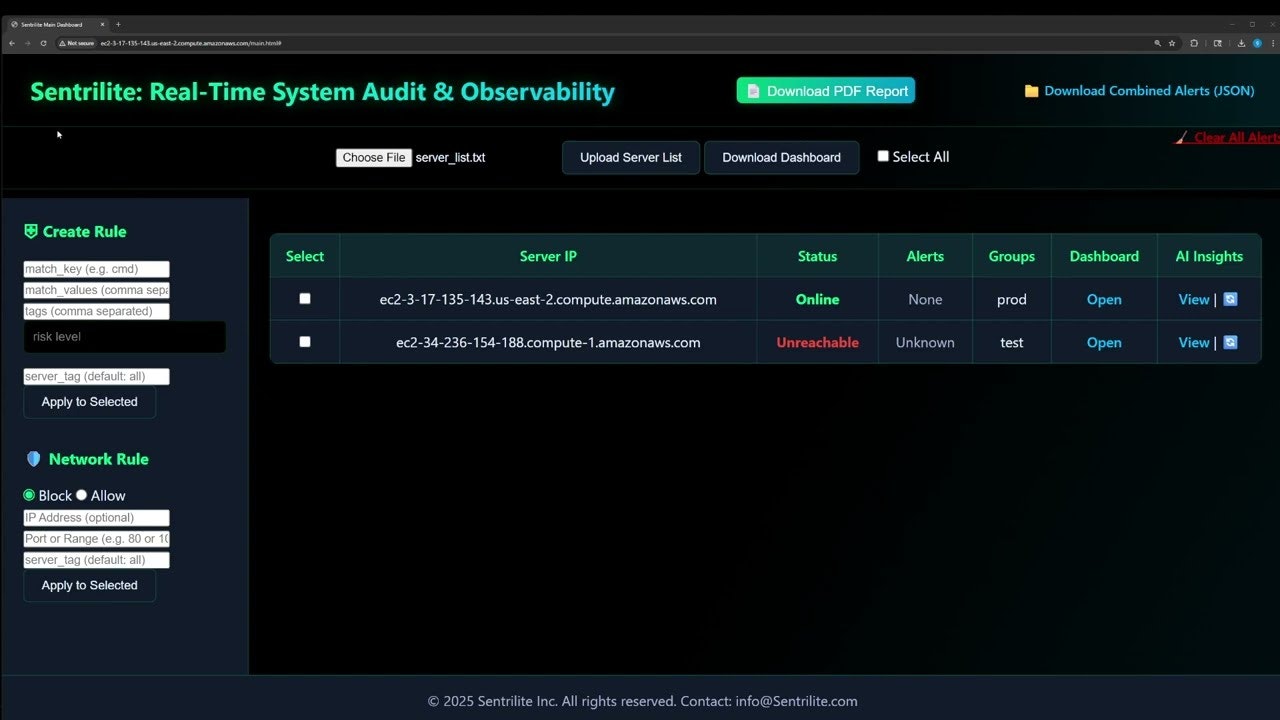Select the Sentrilite Main Dashboard tab
Screen dimensions: 1280x720
[x=58, y=24]
